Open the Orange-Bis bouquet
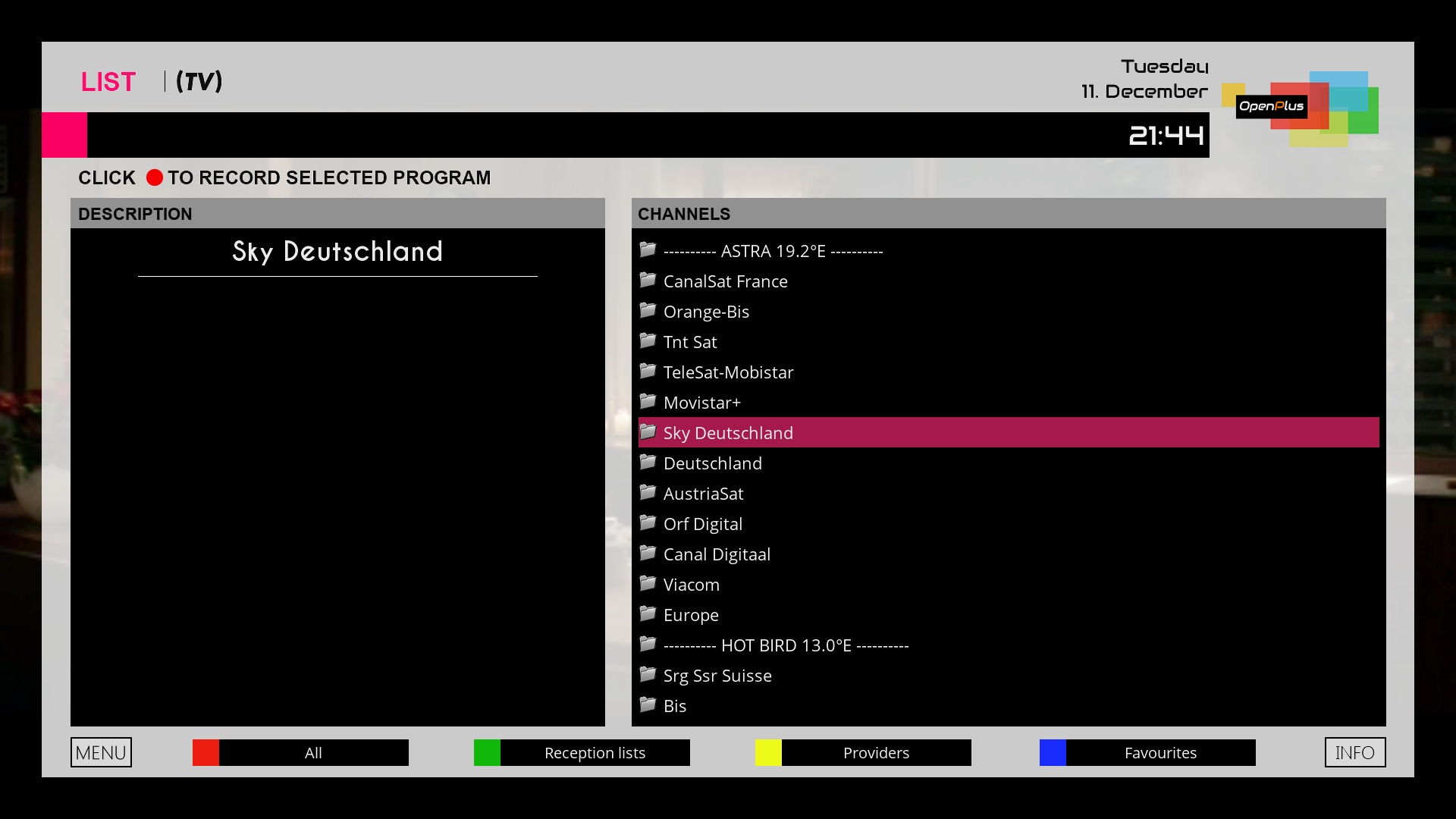Viewport: 1456px width, 819px height. tap(1009, 311)
